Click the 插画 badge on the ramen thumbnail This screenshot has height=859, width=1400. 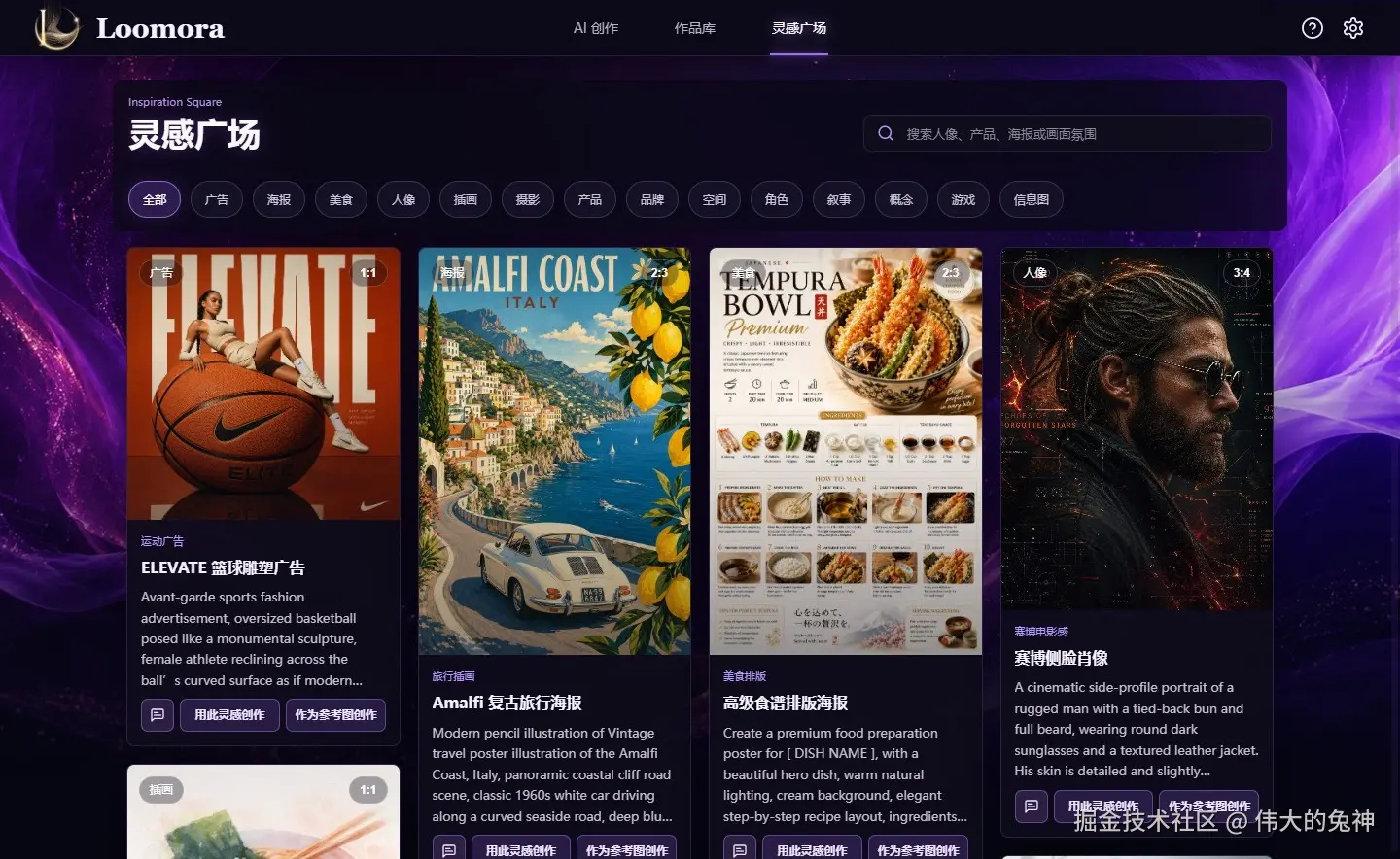161,790
